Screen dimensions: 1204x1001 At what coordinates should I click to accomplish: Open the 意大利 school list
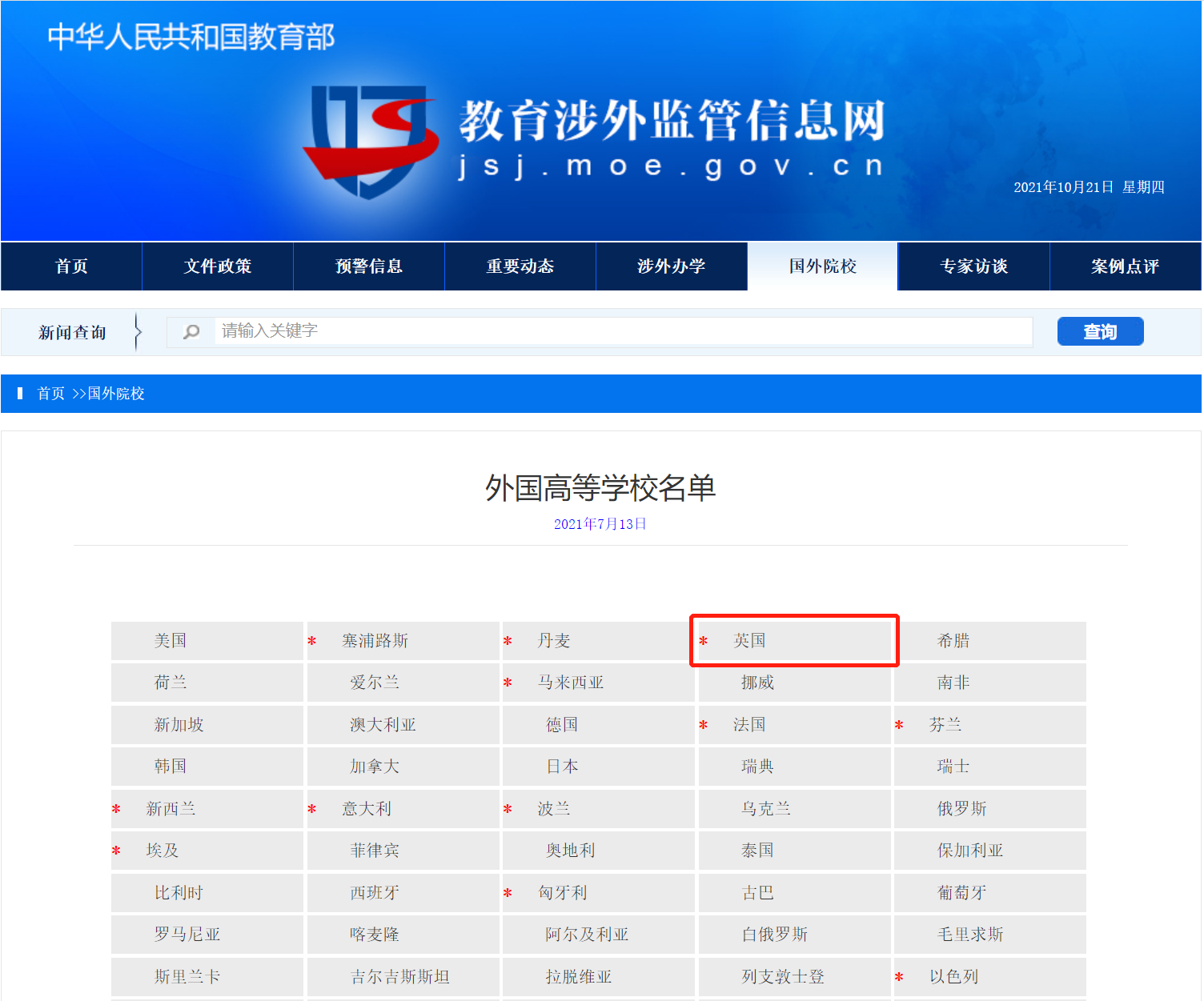pos(367,809)
